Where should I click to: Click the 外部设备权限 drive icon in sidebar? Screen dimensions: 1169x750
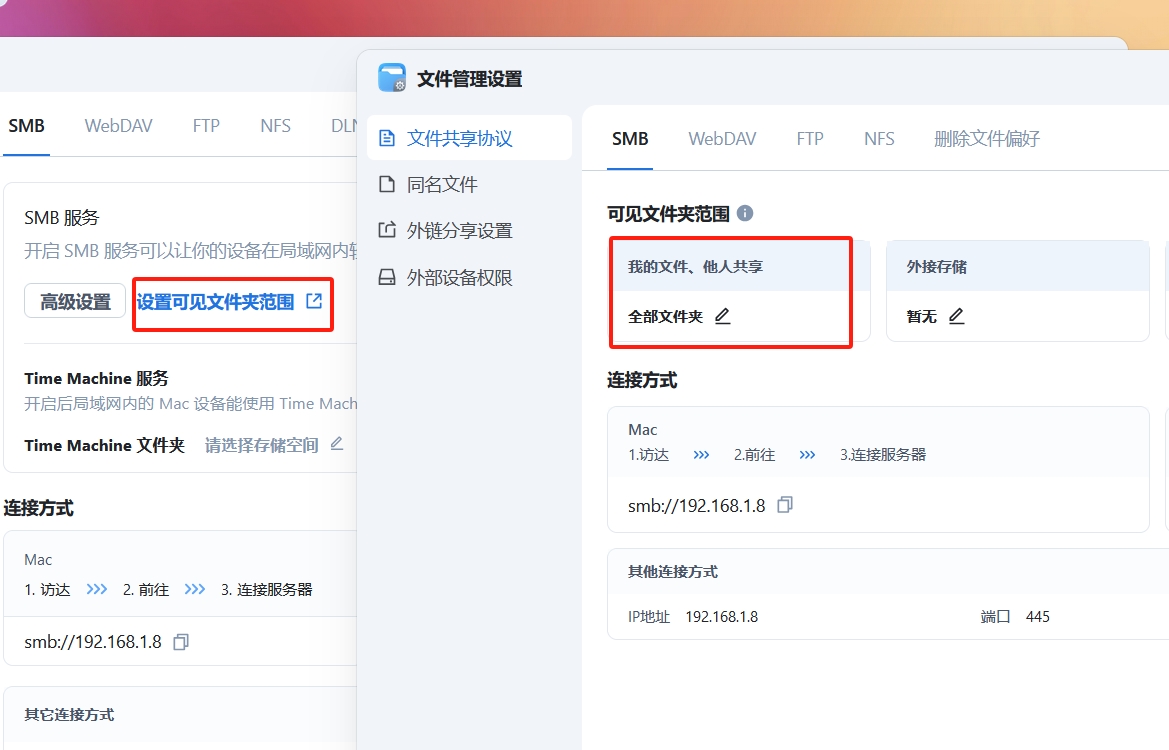click(x=387, y=277)
